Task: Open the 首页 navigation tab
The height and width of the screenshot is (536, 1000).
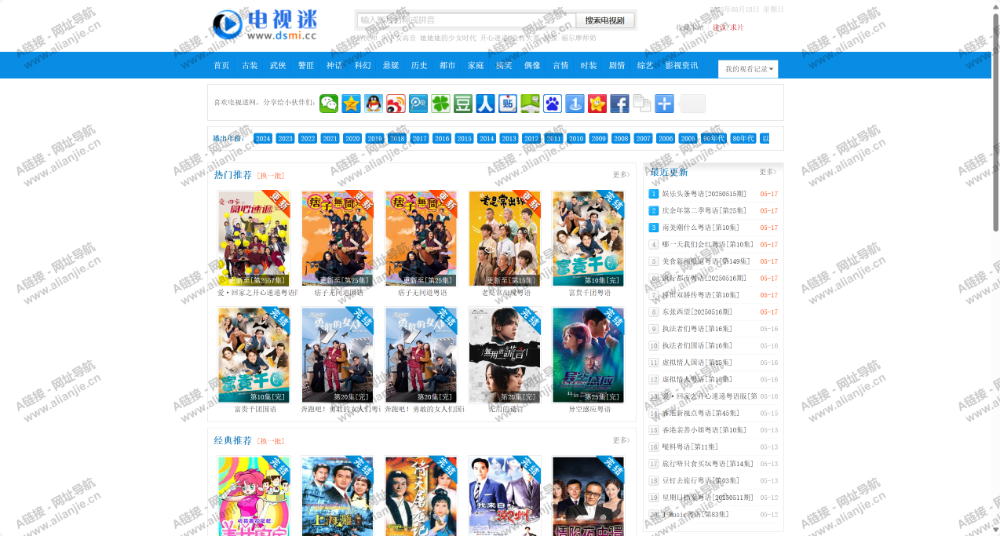Action: pyautogui.click(x=221, y=65)
